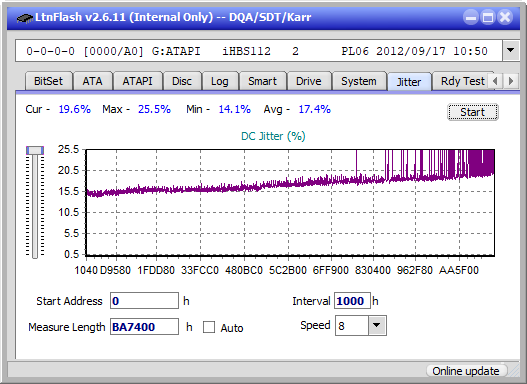Click the LtnFlash chip icon in title bar
This screenshot has width=527, height=384.
(25, 17)
